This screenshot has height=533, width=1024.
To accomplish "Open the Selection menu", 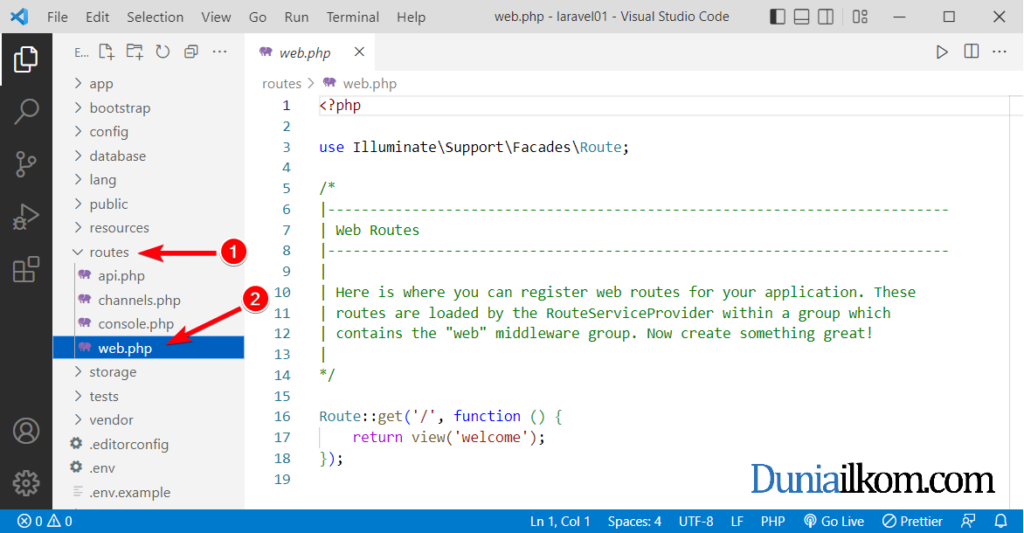I will tap(155, 17).
